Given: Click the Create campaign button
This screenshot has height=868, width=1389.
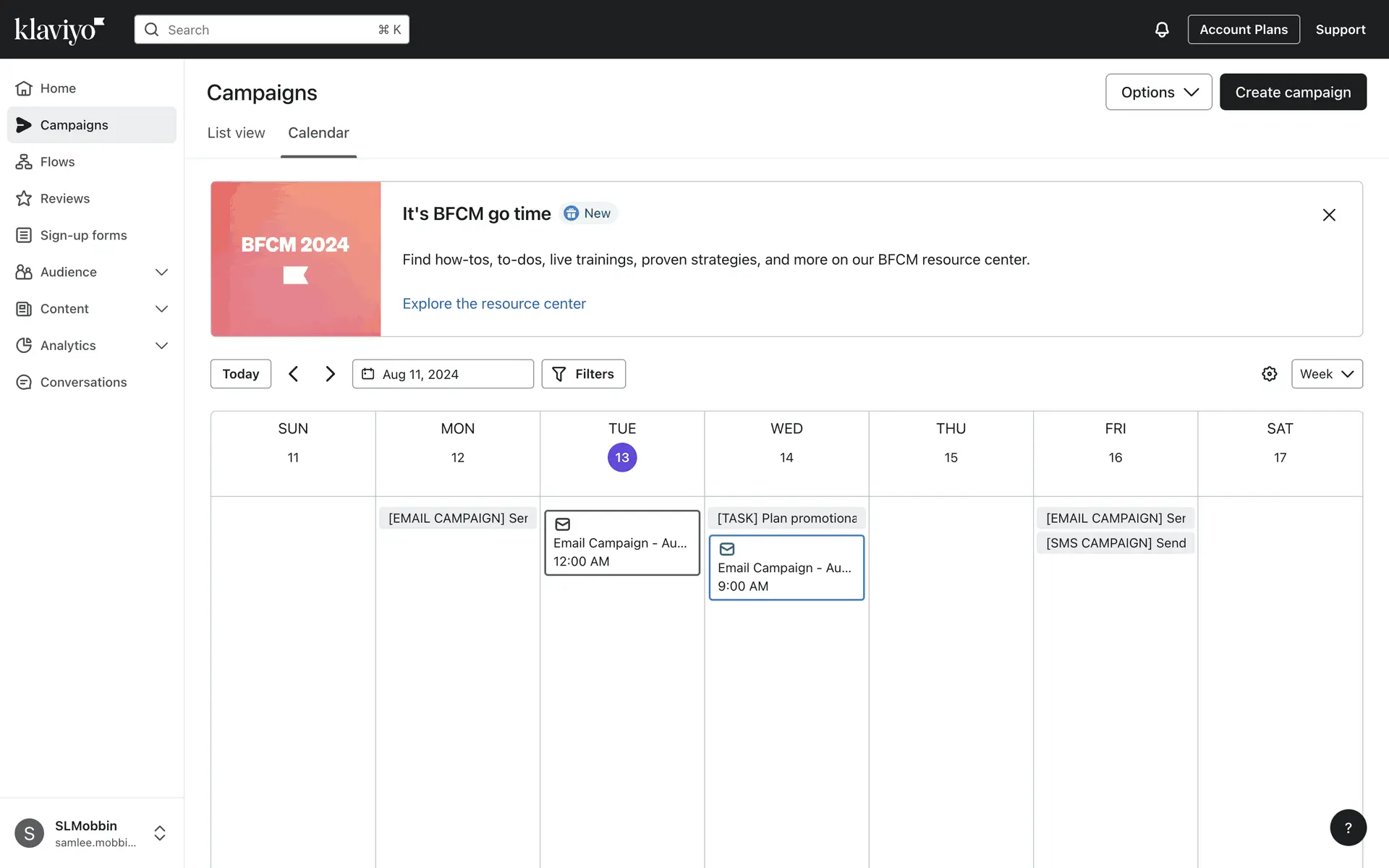Looking at the screenshot, I should click(1292, 92).
